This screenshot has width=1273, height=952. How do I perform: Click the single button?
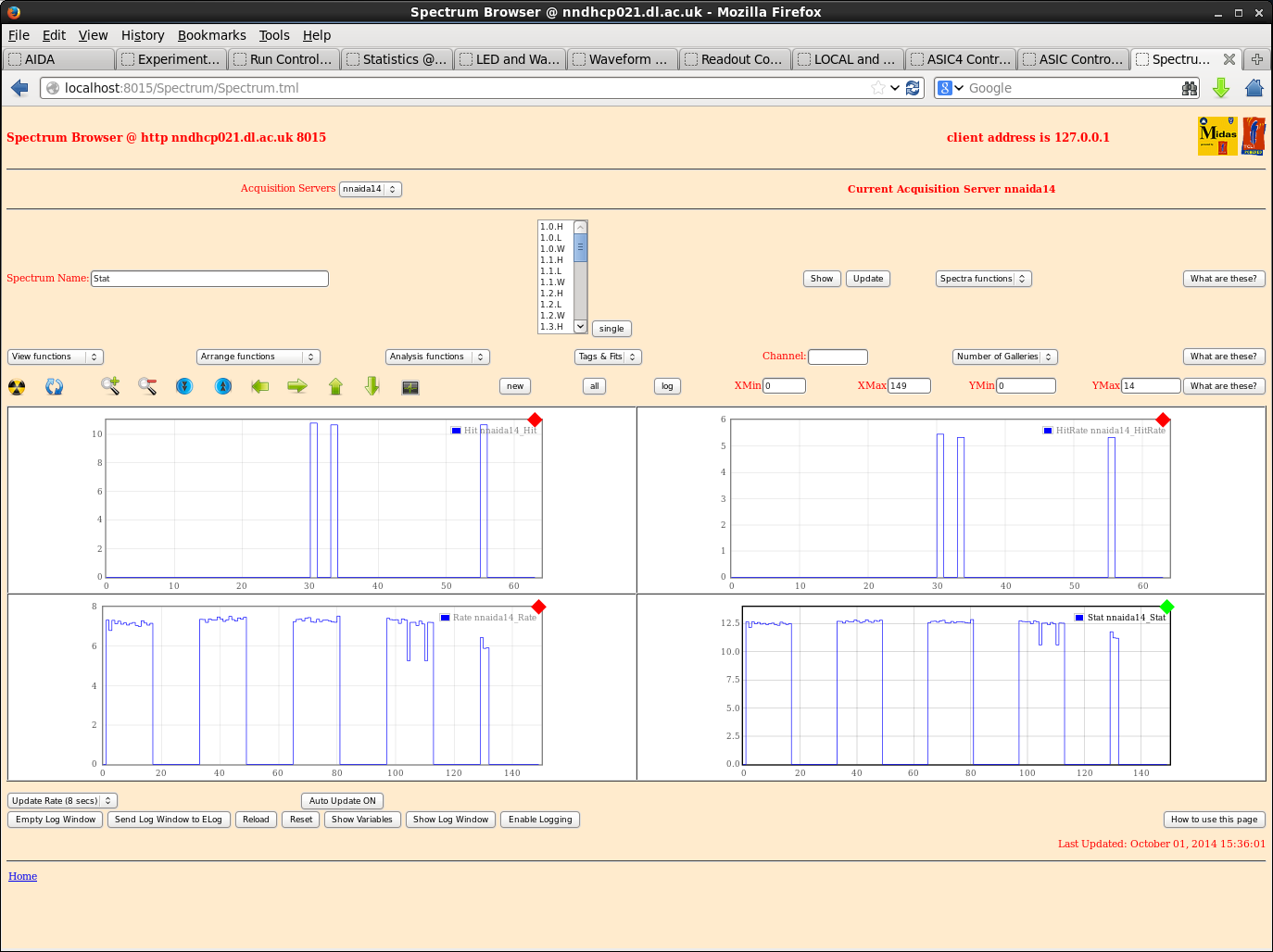tap(611, 329)
